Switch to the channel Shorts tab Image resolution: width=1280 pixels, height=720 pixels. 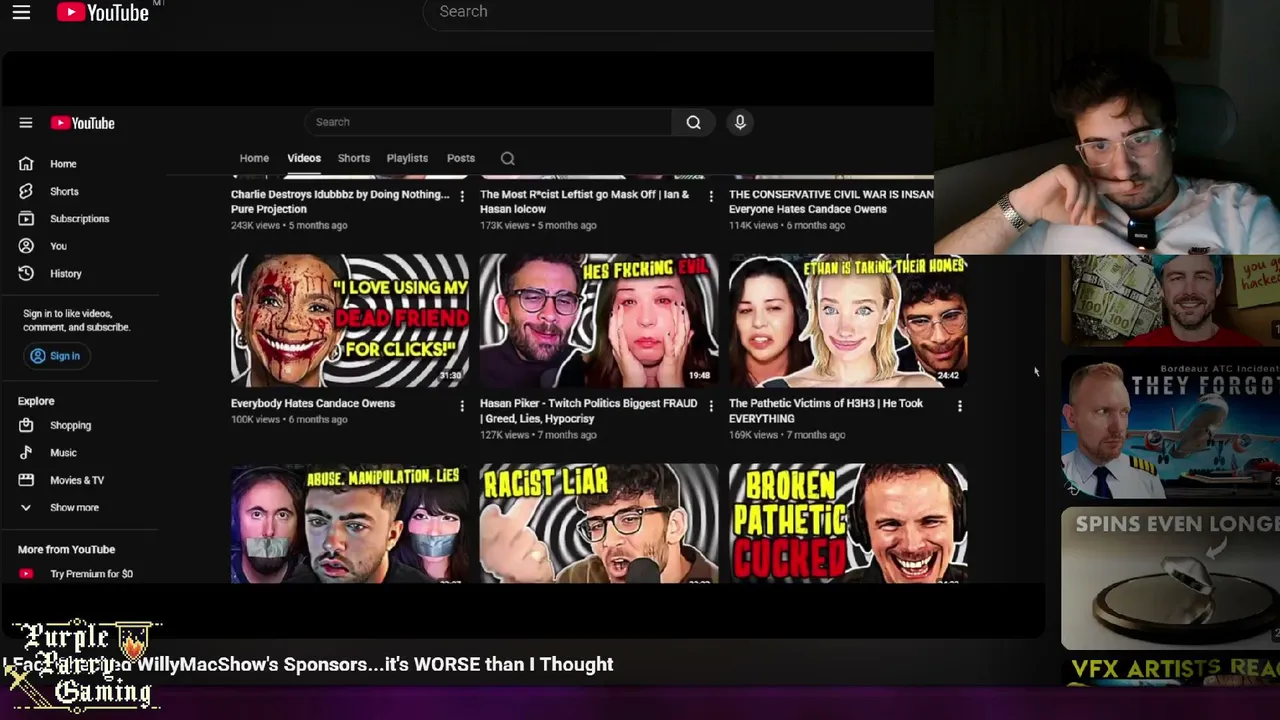pos(354,158)
